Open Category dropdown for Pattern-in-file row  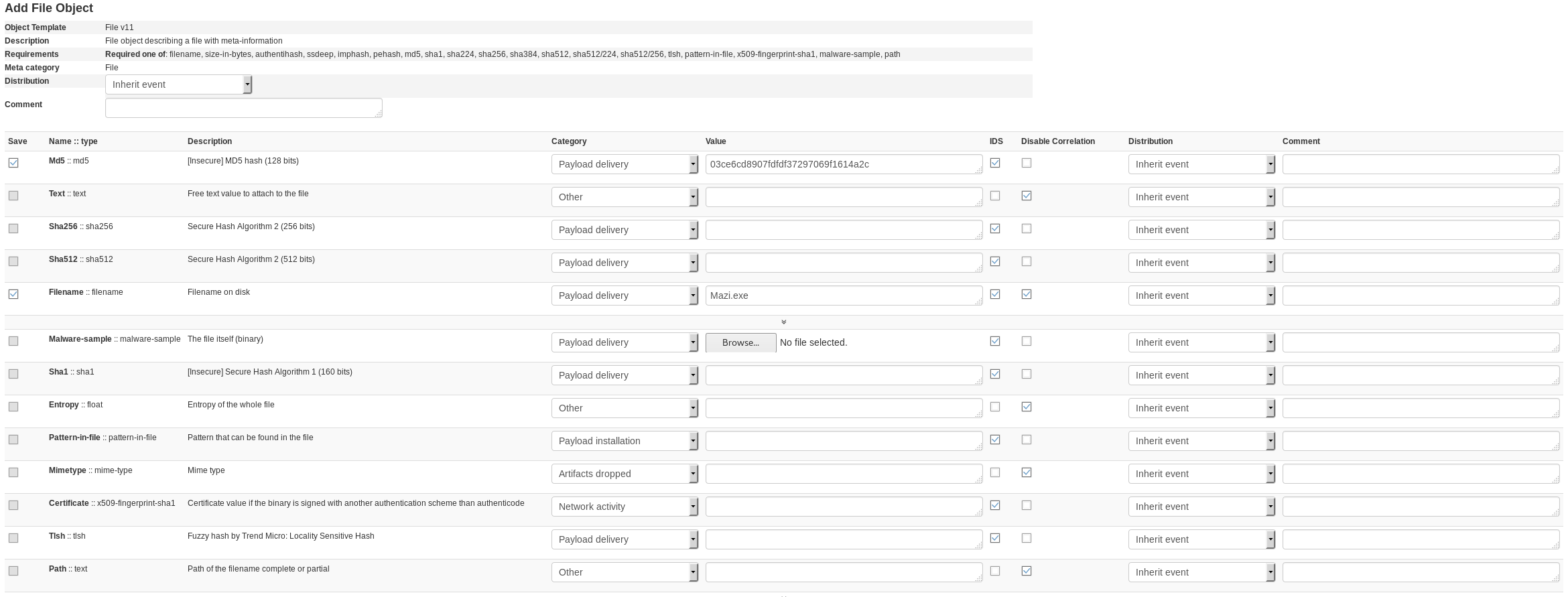624,441
